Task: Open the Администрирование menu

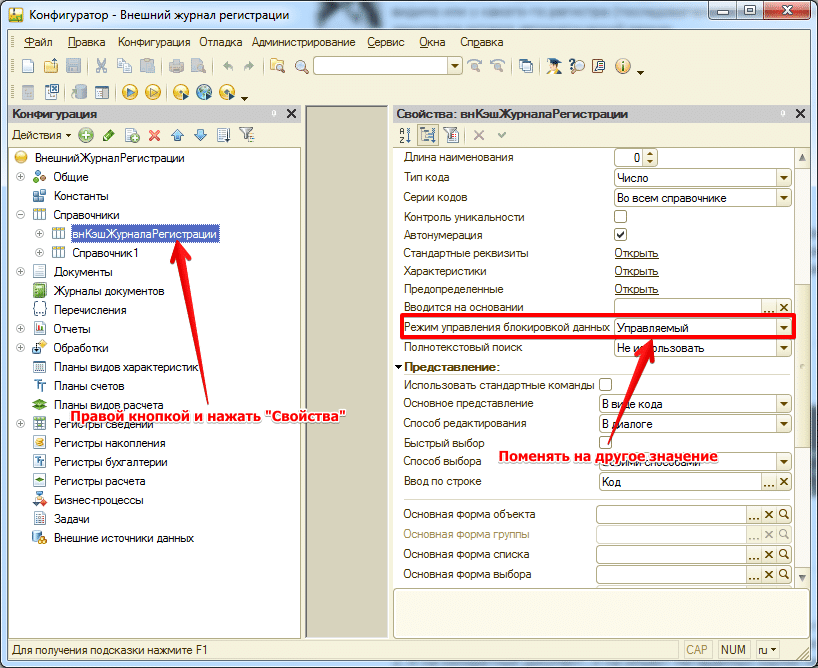Action: point(303,42)
